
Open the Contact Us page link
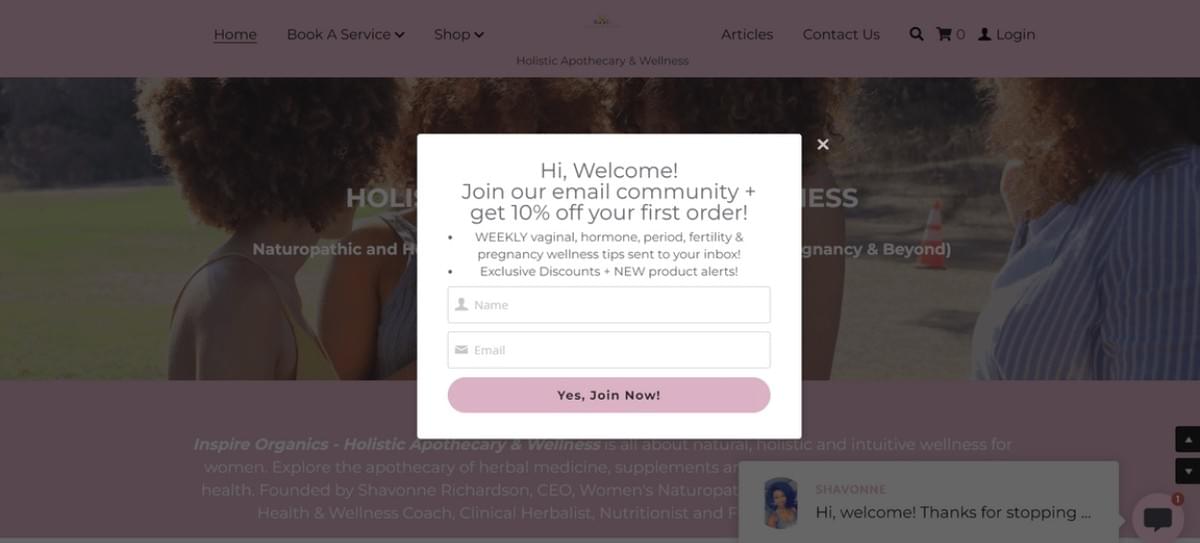point(841,34)
